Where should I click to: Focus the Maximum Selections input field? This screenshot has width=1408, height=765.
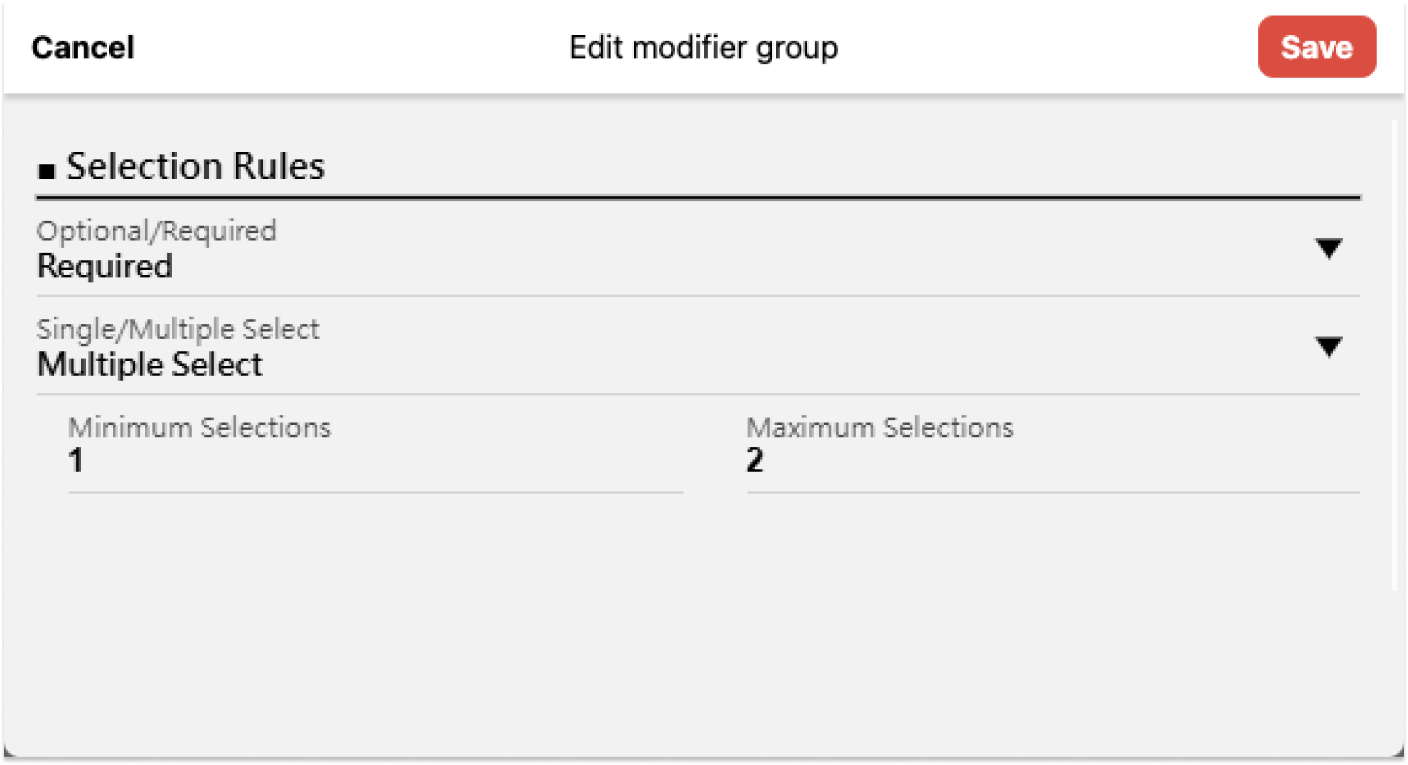tap(1052, 463)
